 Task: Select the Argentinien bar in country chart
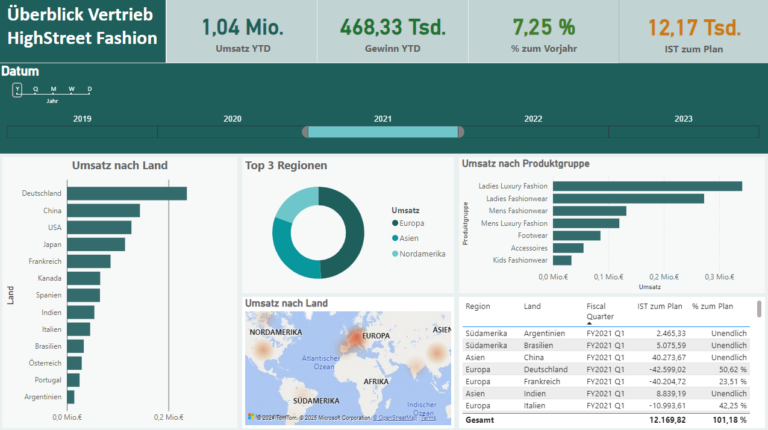point(71,397)
